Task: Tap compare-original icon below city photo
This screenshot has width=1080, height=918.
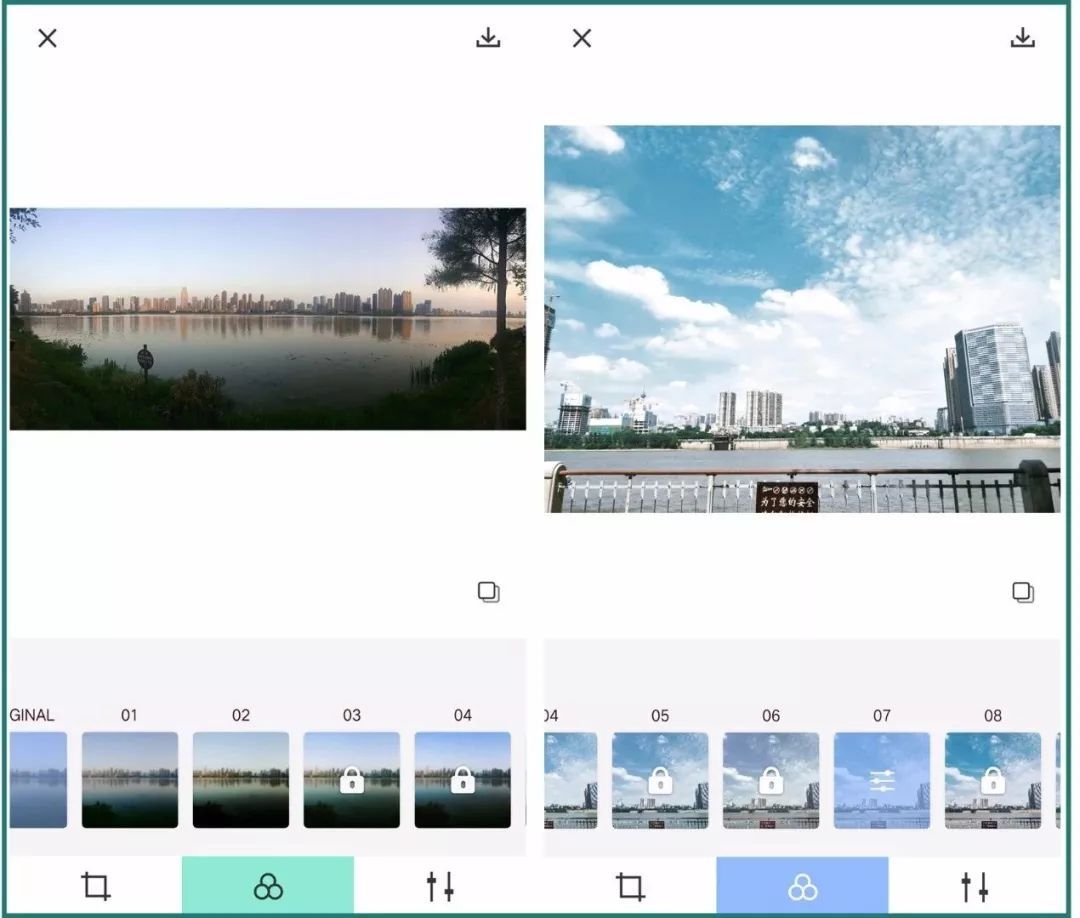Action: (1022, 592)
